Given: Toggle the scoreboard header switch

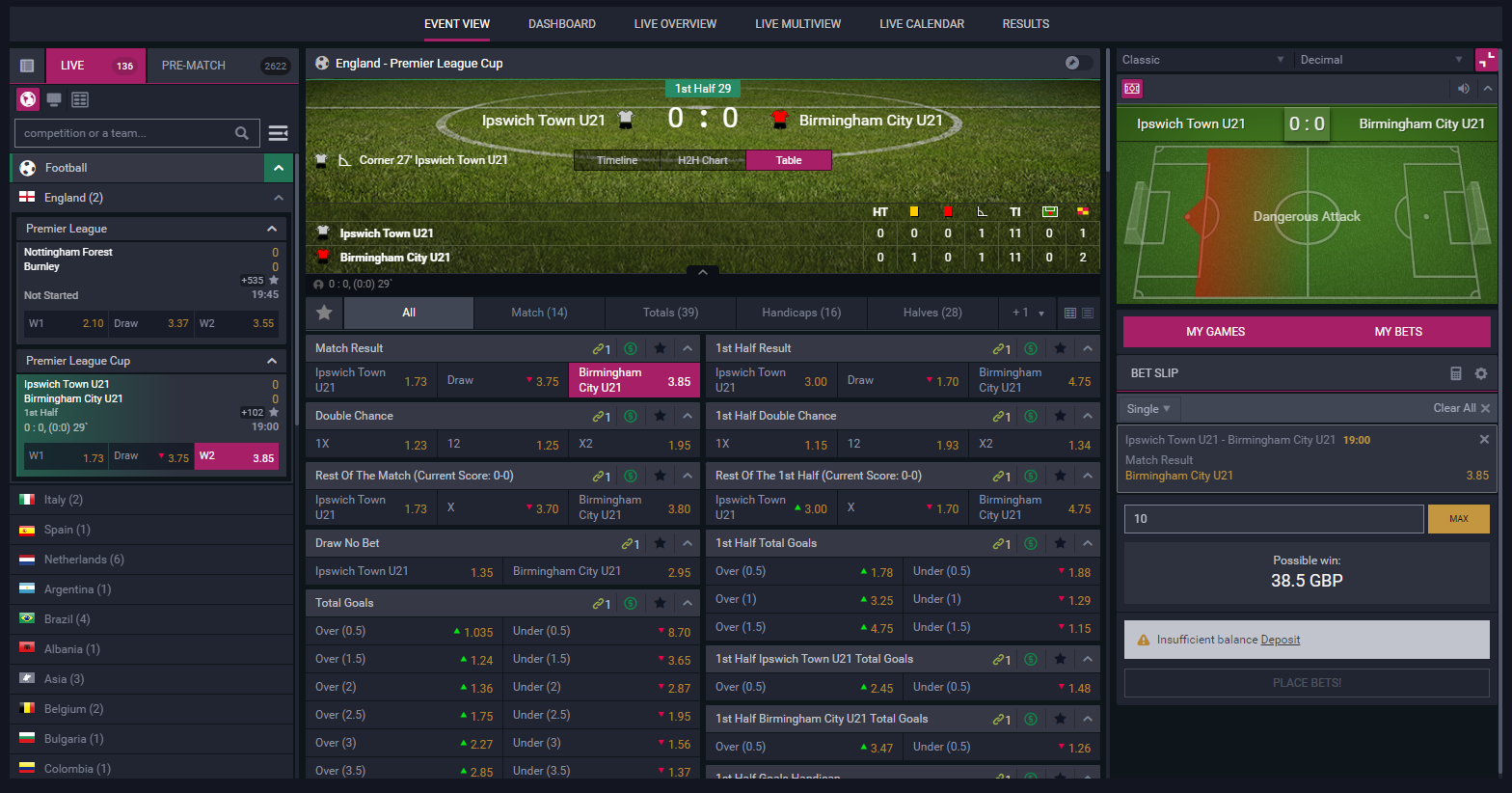Looking at the screenshot, I should click(1079, 63).
